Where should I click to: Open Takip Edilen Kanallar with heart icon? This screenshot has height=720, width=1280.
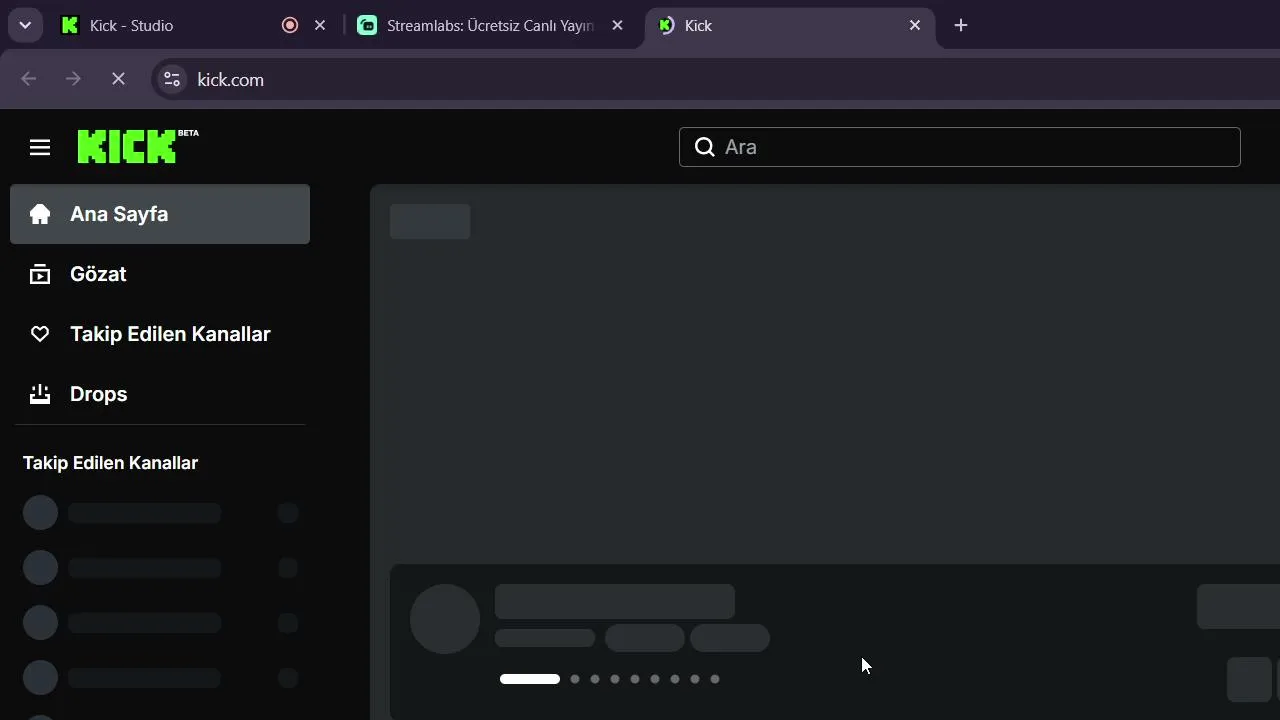(160, 334)
